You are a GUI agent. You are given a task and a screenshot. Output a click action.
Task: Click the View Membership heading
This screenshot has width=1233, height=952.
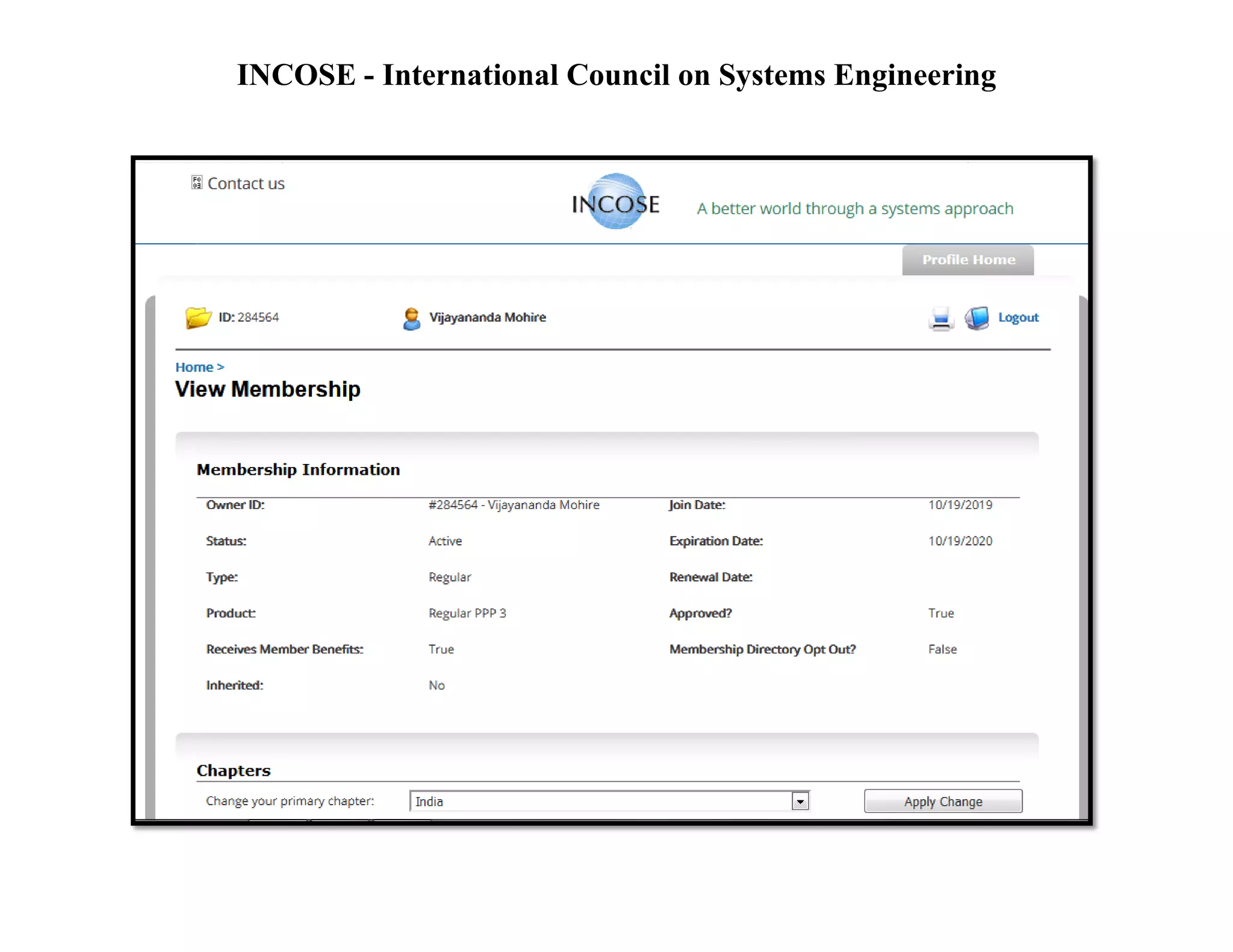268,389
